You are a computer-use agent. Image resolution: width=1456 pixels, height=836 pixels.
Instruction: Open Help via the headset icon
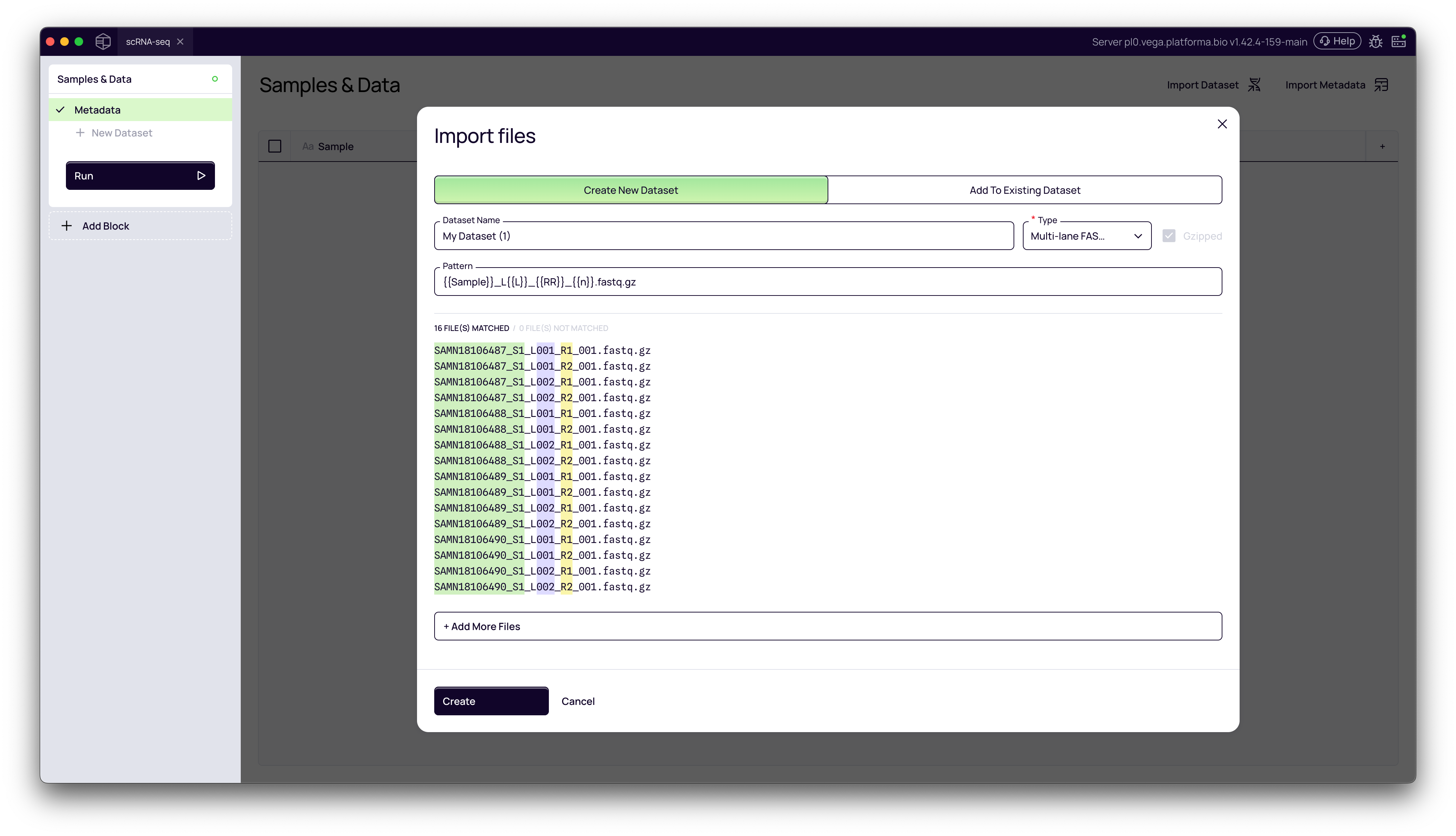pyautogui.click(x=1338, y=41)
